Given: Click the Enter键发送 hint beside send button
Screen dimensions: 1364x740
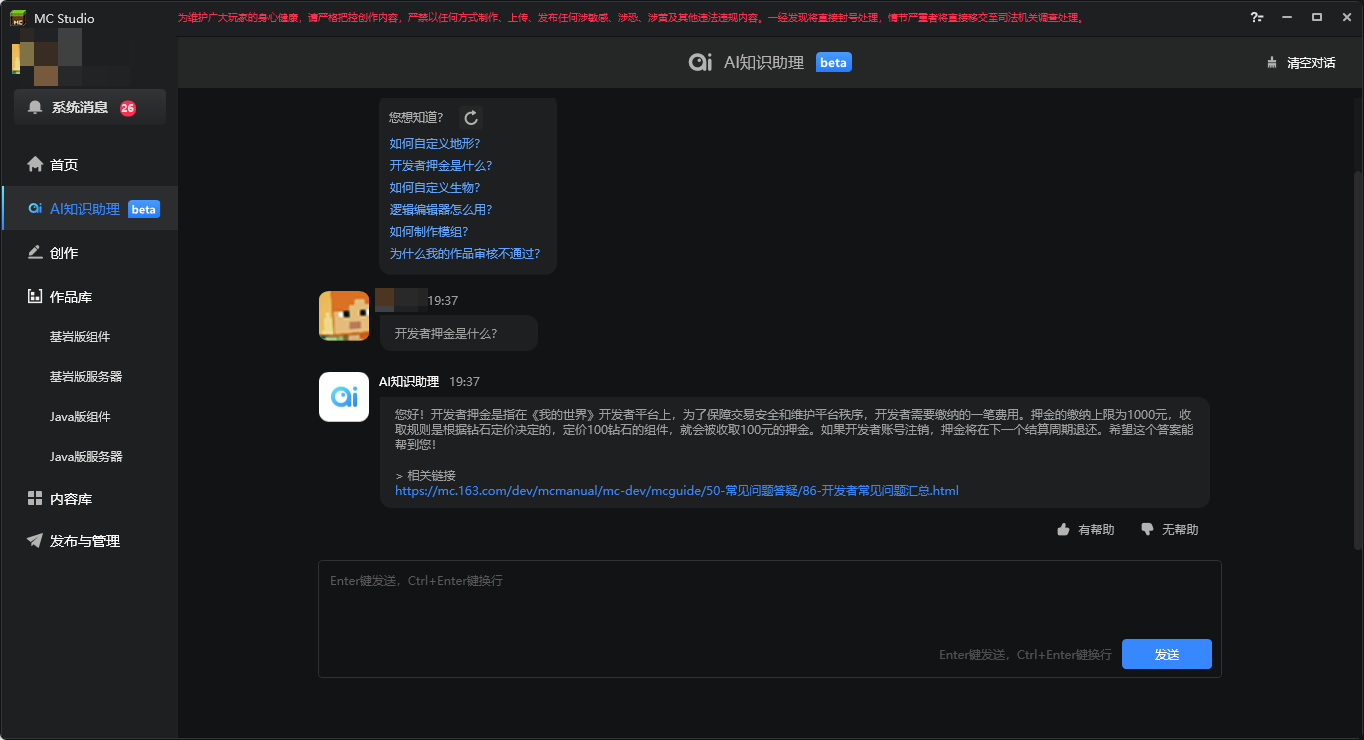Looking at the screenshot, I should [x=1025, y=654].
